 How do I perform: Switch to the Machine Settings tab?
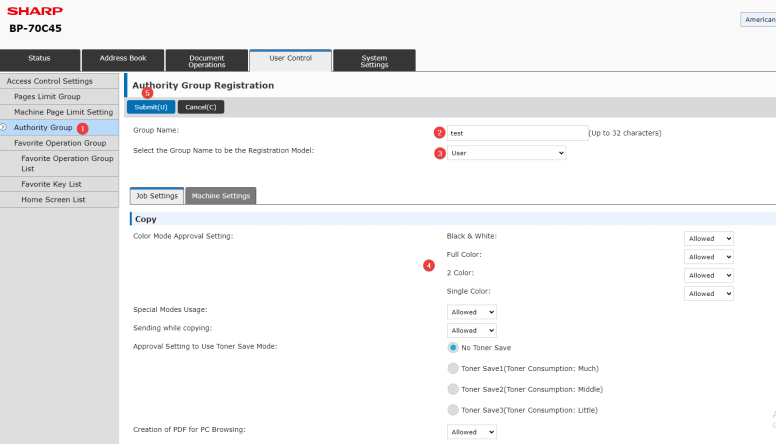pyautogui.click(x=220, y=196)
